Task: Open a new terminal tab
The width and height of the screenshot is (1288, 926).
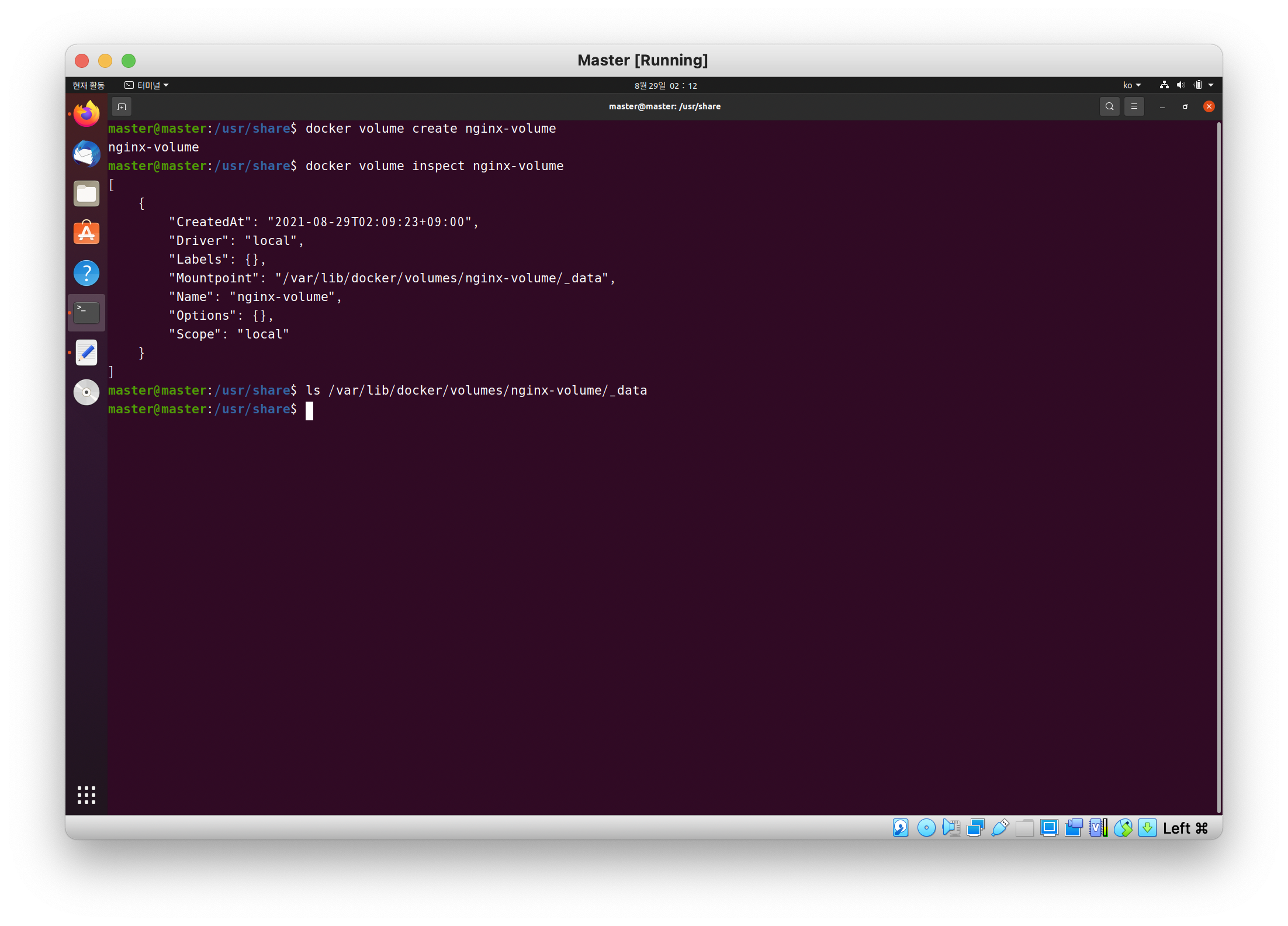Action: [122, 106]
